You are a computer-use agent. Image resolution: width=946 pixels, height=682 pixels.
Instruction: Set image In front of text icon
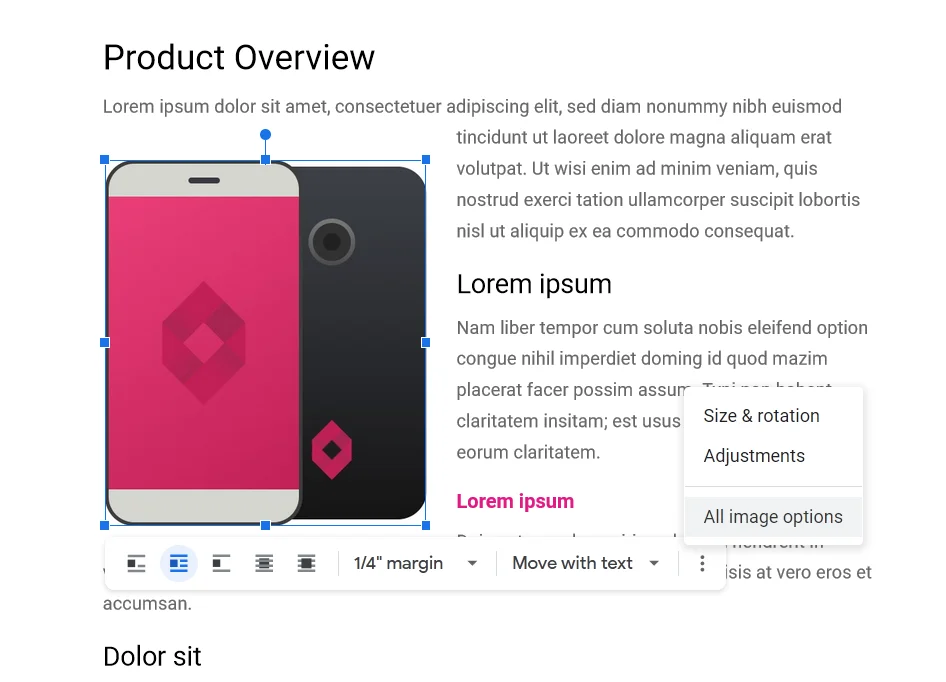[306, 564]
